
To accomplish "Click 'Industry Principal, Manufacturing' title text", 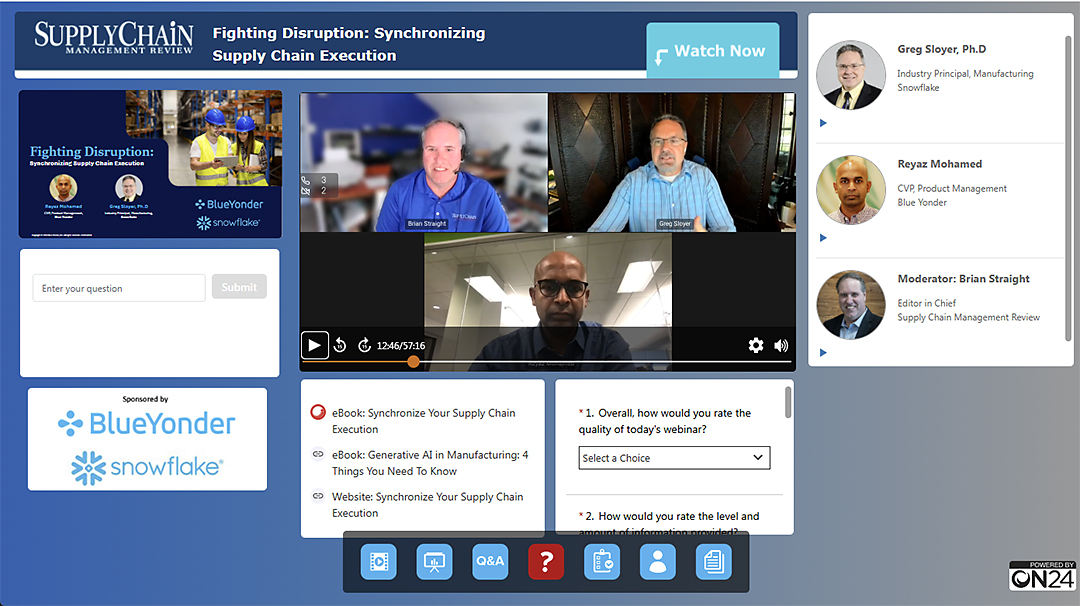I will pos(965,74).
